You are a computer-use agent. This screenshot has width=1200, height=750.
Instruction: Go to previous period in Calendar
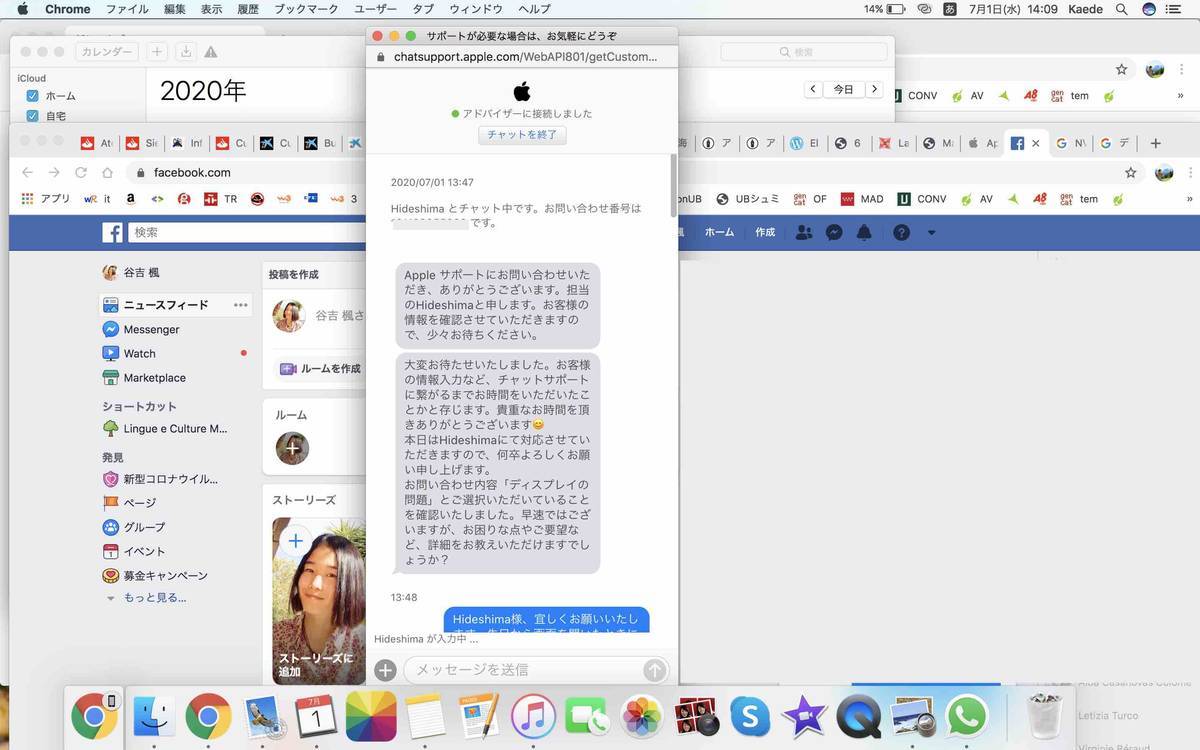(813, 89)
